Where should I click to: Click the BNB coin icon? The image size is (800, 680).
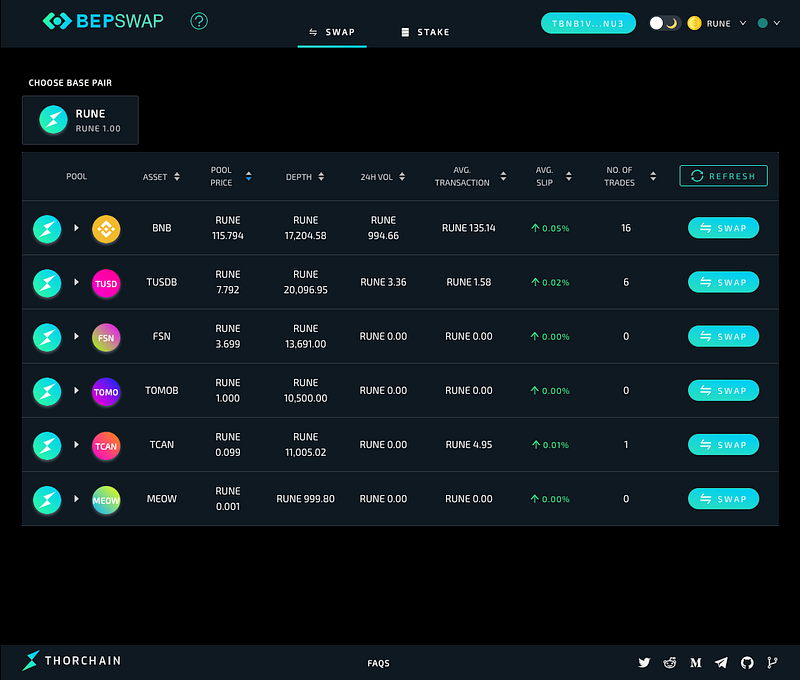point(106,229)
